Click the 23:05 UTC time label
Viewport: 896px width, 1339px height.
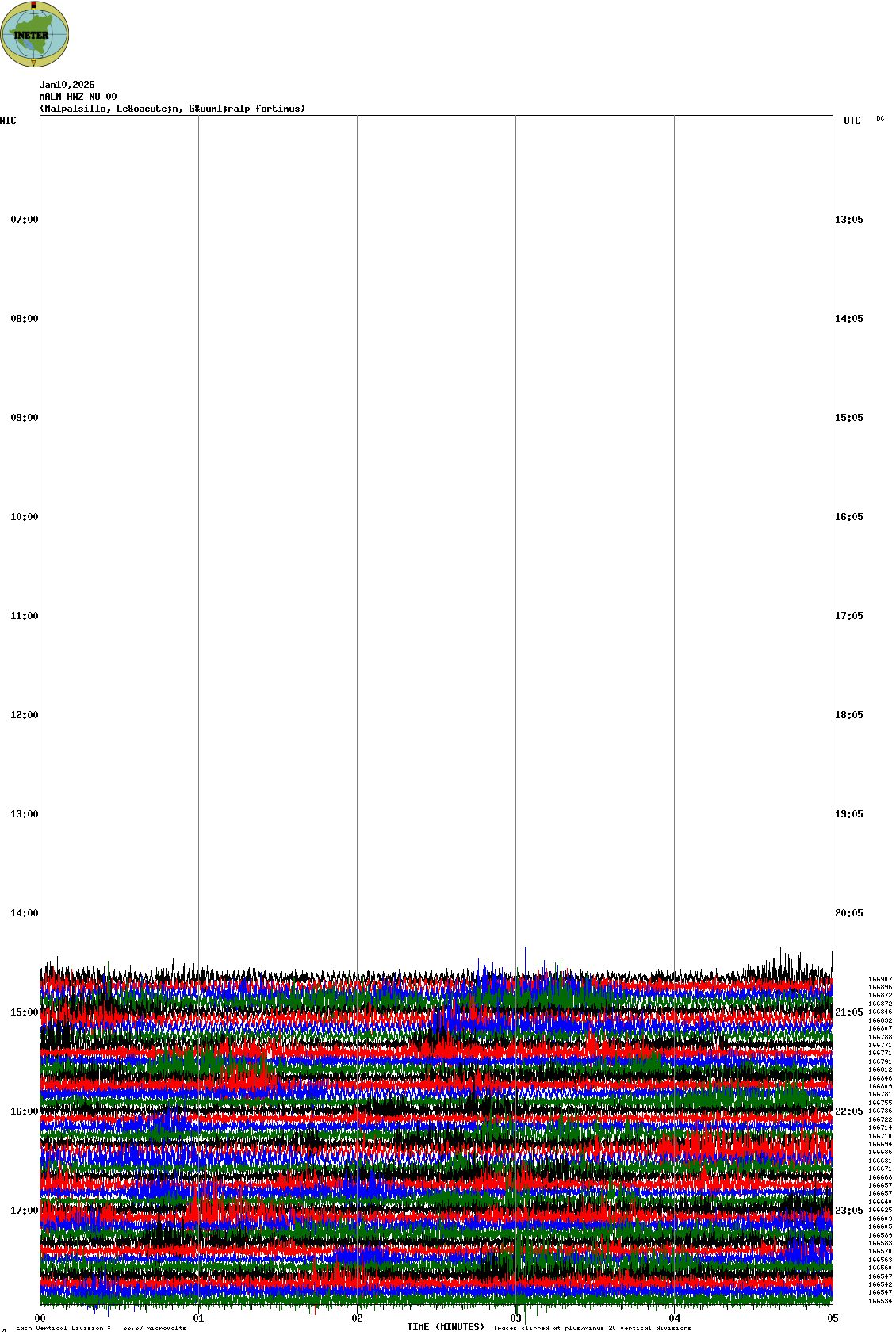(848, 1211)
